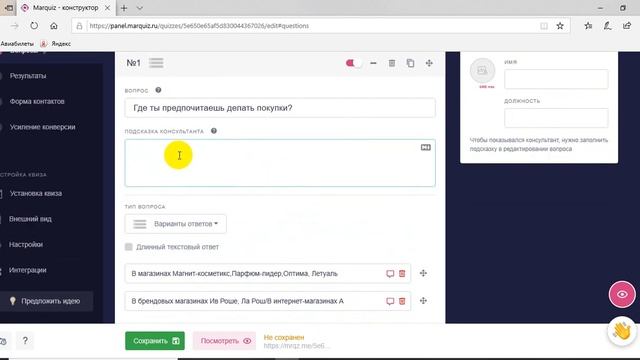Image resolution: width=640 pixels, height=360 pixels.
Task: Click Предложить идею button
Action: (46, 301)
